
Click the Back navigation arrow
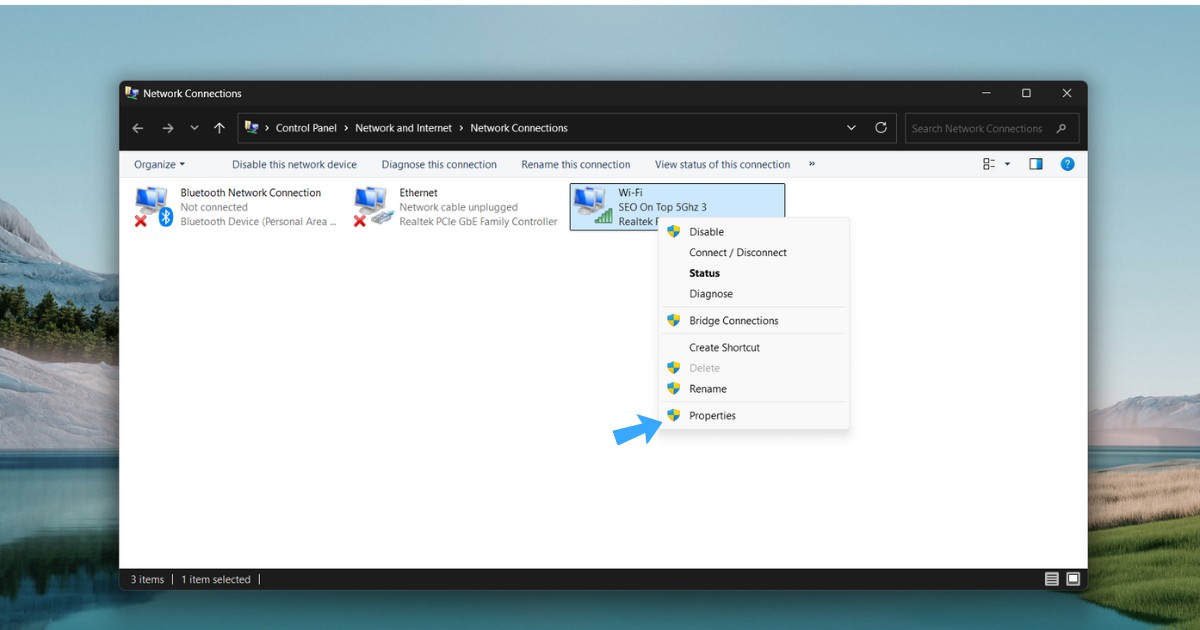(x=138, y=128)
